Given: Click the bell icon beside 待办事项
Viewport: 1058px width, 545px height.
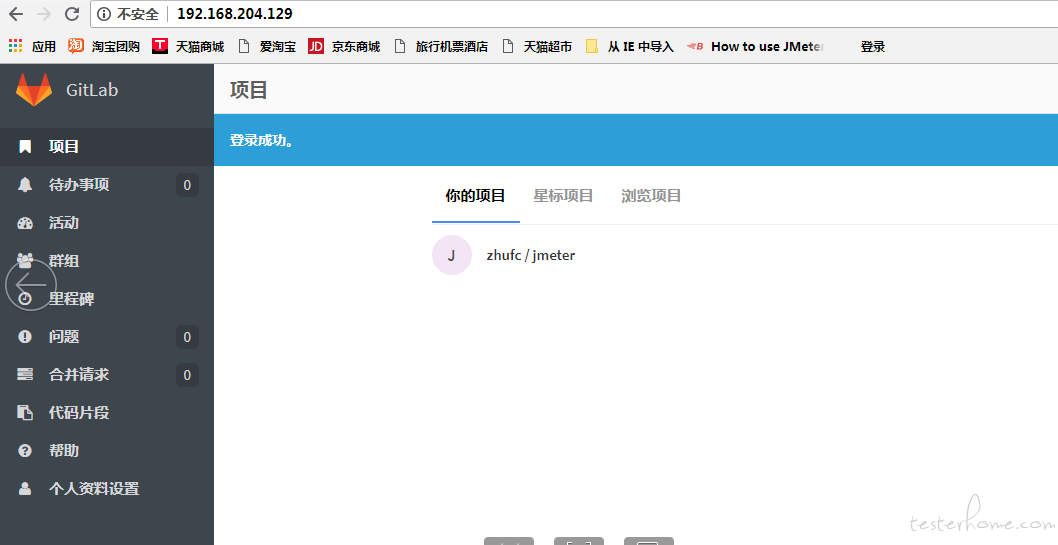Looking at the screenshot, I should click(x=25, y=185).
